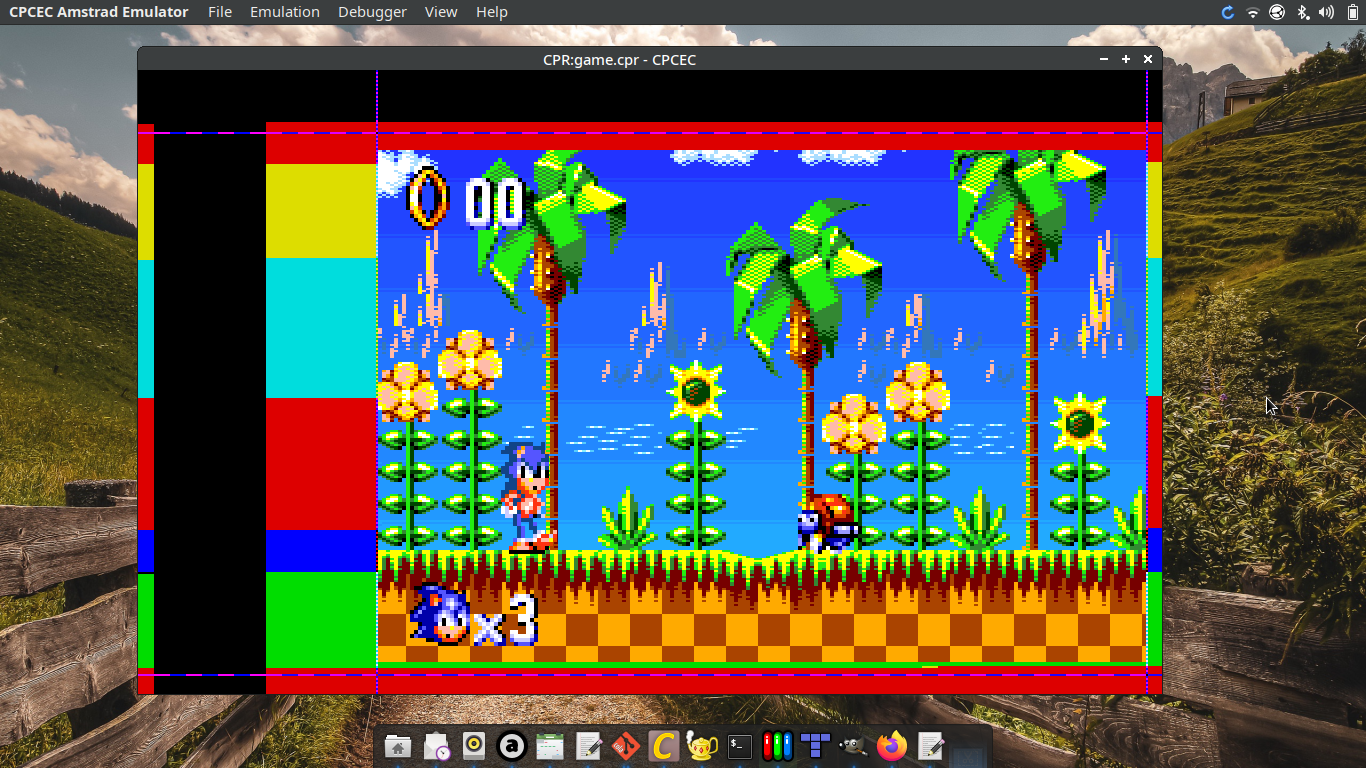Open the Debugger menu
This screenshot has height=768, width=1366.
(x=372, y=12)
